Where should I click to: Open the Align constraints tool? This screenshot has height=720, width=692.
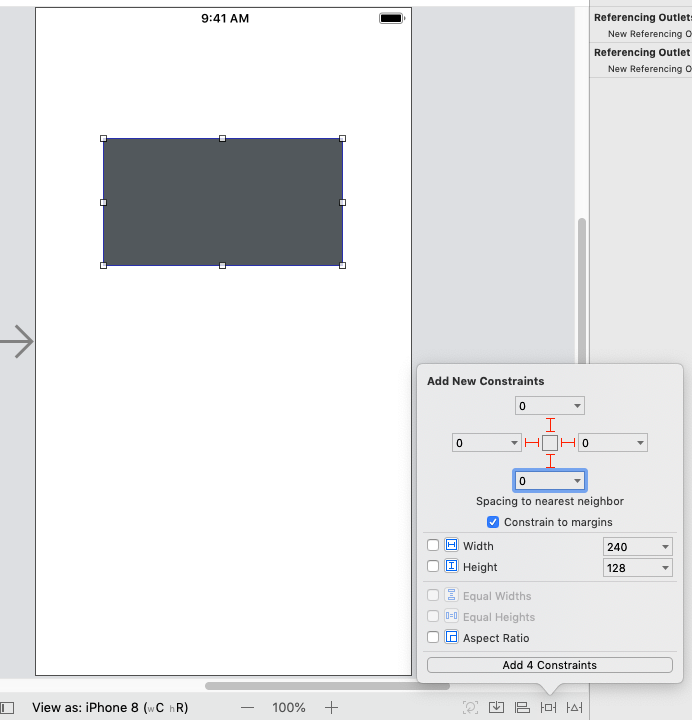coord(522,707)
